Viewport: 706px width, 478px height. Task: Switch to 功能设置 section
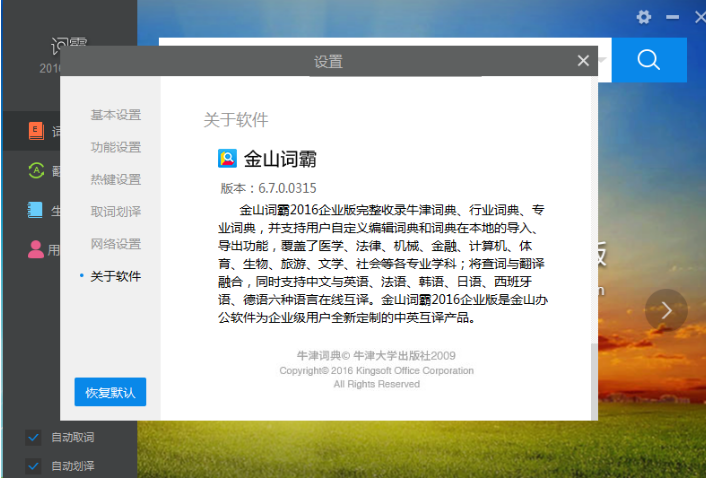116,147
